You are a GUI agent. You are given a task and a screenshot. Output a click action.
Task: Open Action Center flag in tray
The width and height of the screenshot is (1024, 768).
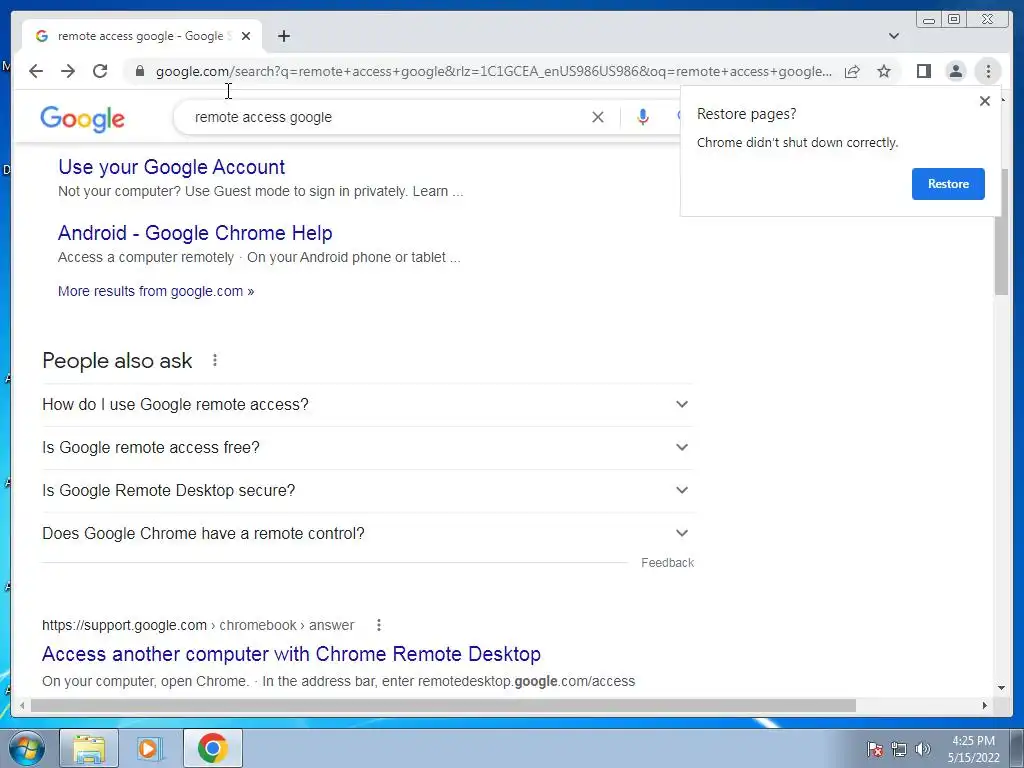(875, 749)
